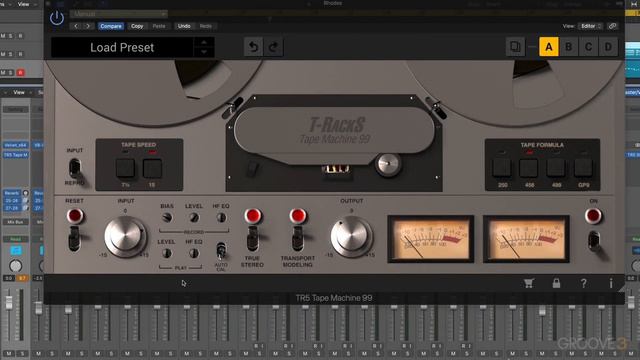
Task: Step to the previous preset with up arrow
Action: 204,42
